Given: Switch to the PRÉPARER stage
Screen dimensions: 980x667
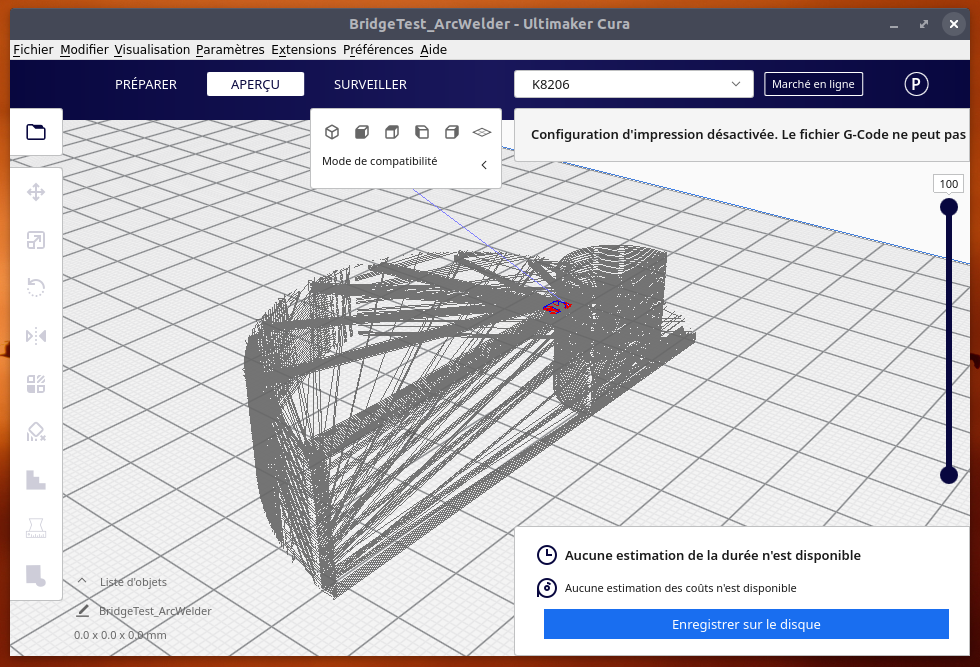Looking at the screenshot, I should [146, 84].
